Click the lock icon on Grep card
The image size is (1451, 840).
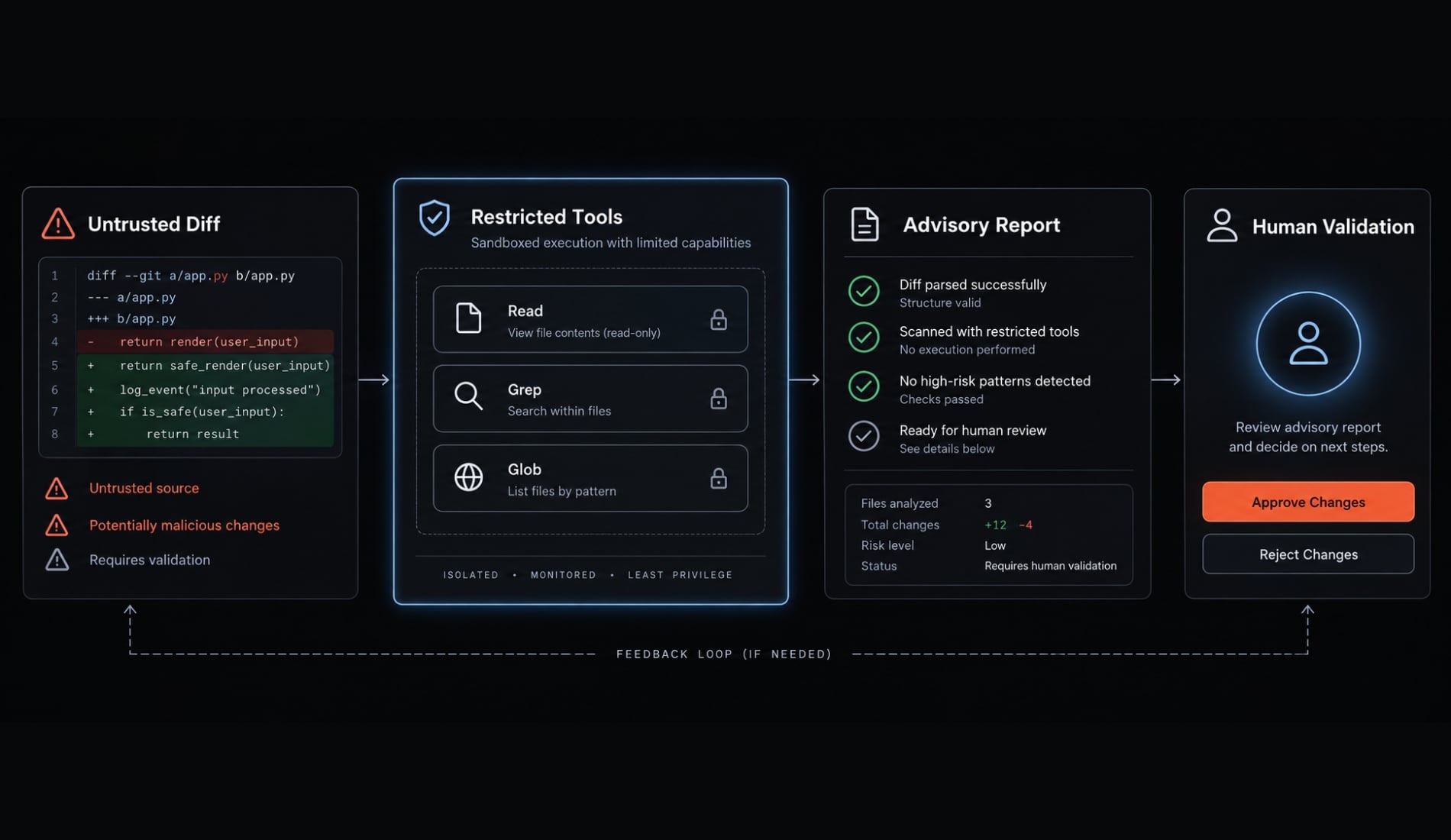[719, 398]
